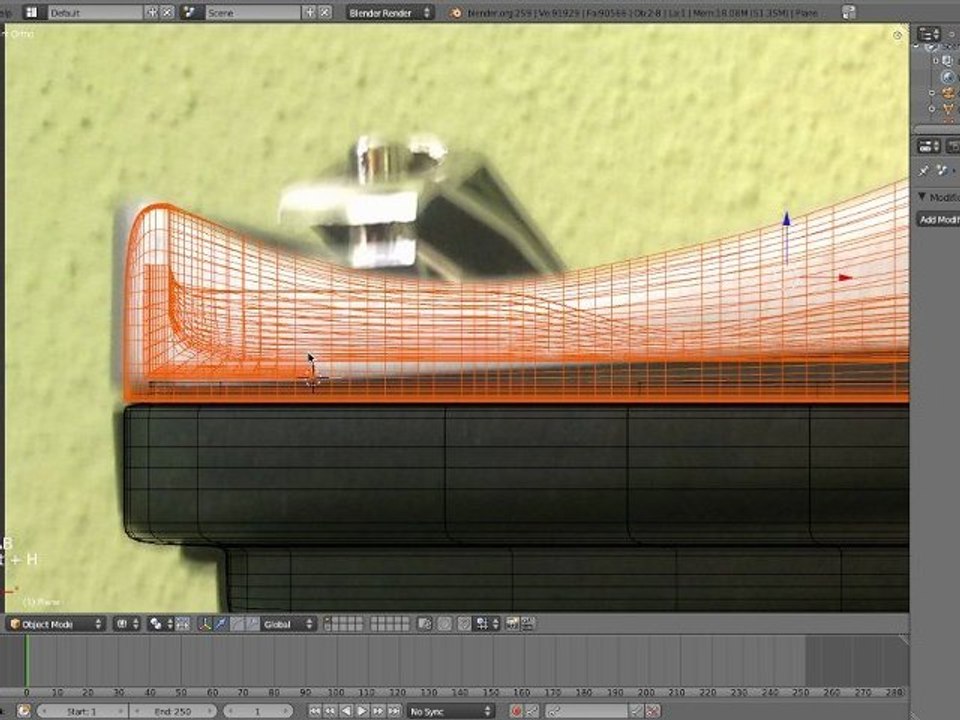Insert keyframe with key icon
960x720 pixels.
point(638,711)
